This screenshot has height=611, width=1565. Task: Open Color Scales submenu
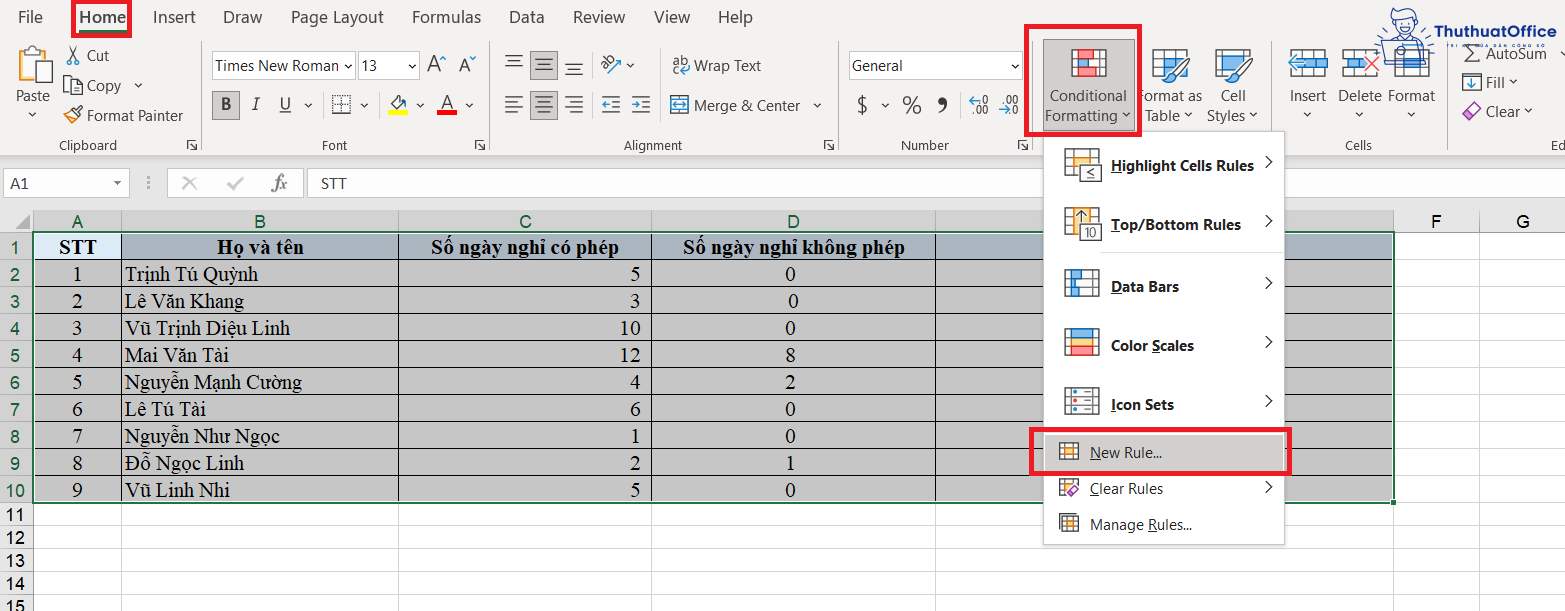coord(1164,345)
